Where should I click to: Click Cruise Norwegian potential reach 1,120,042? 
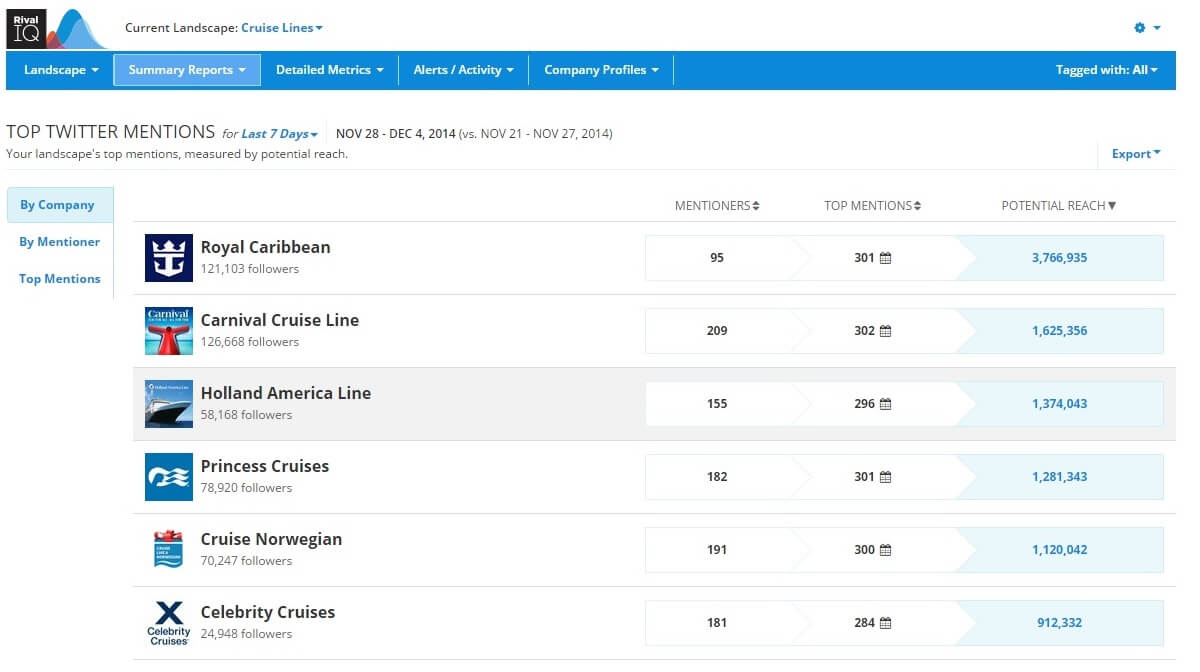click(1059, 550)
